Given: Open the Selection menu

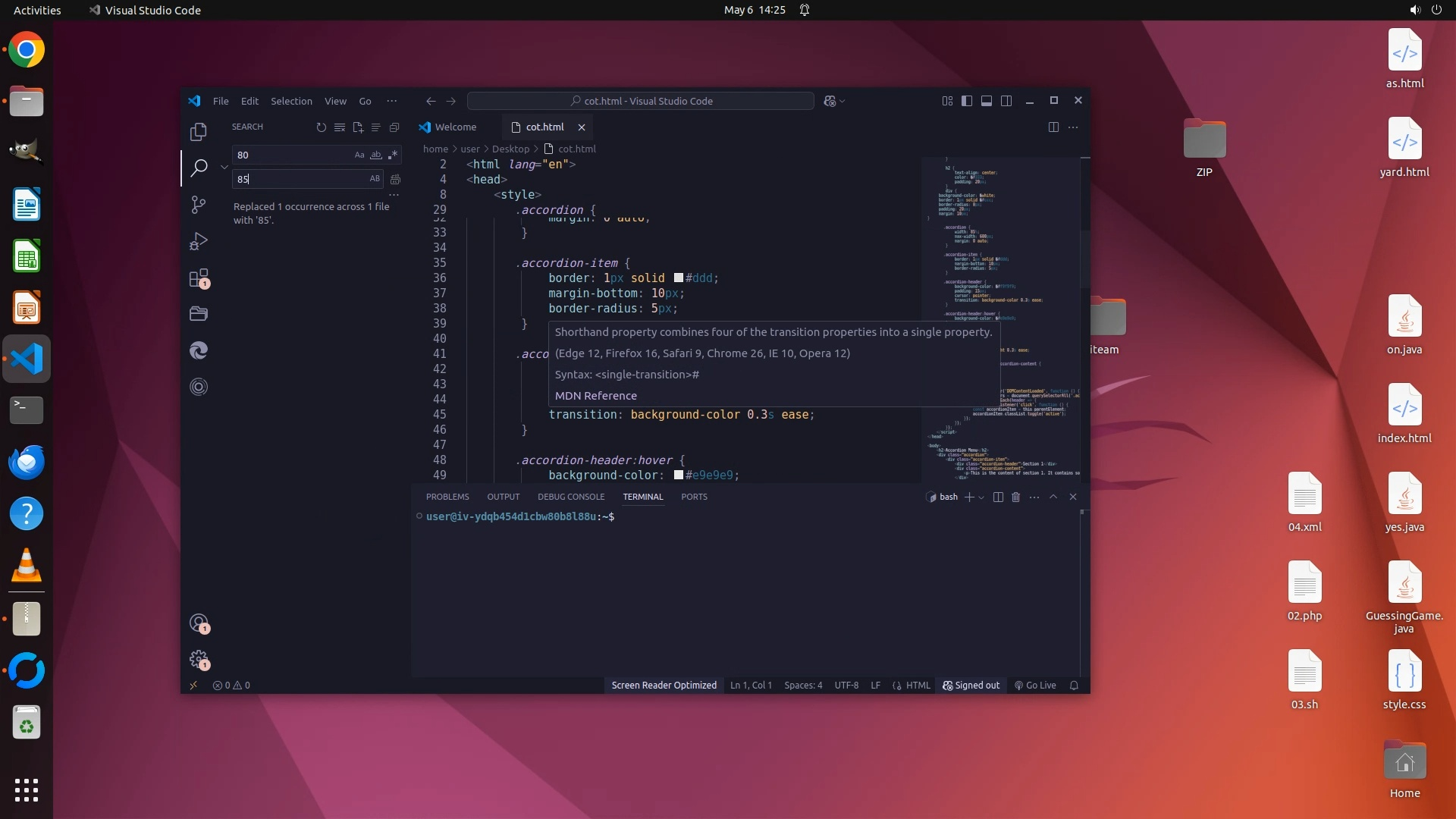Looking at the screenshot, I should 291,101.
